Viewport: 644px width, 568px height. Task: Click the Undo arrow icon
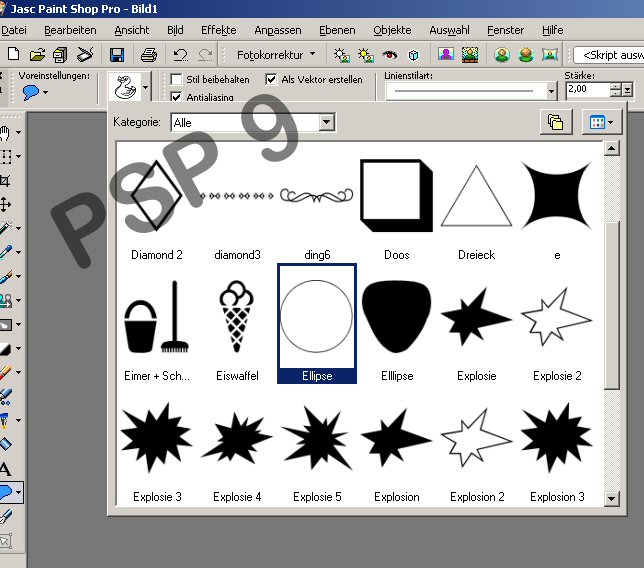point(180,55)
